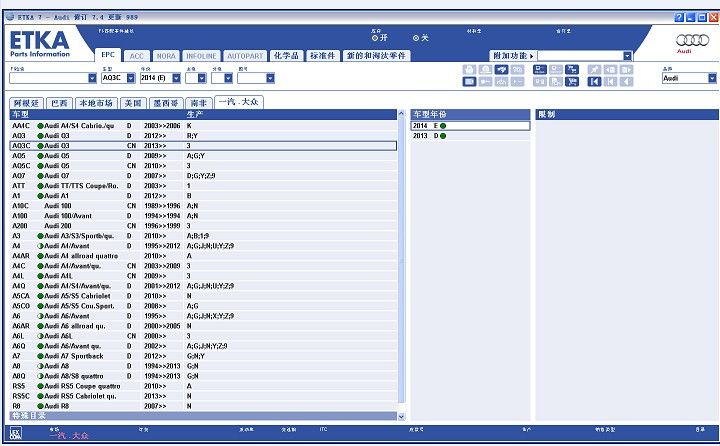Select the 阿根廷 market tab
Image resolution: width=720 pixels, height=446 pixels.
pos(26,103)
